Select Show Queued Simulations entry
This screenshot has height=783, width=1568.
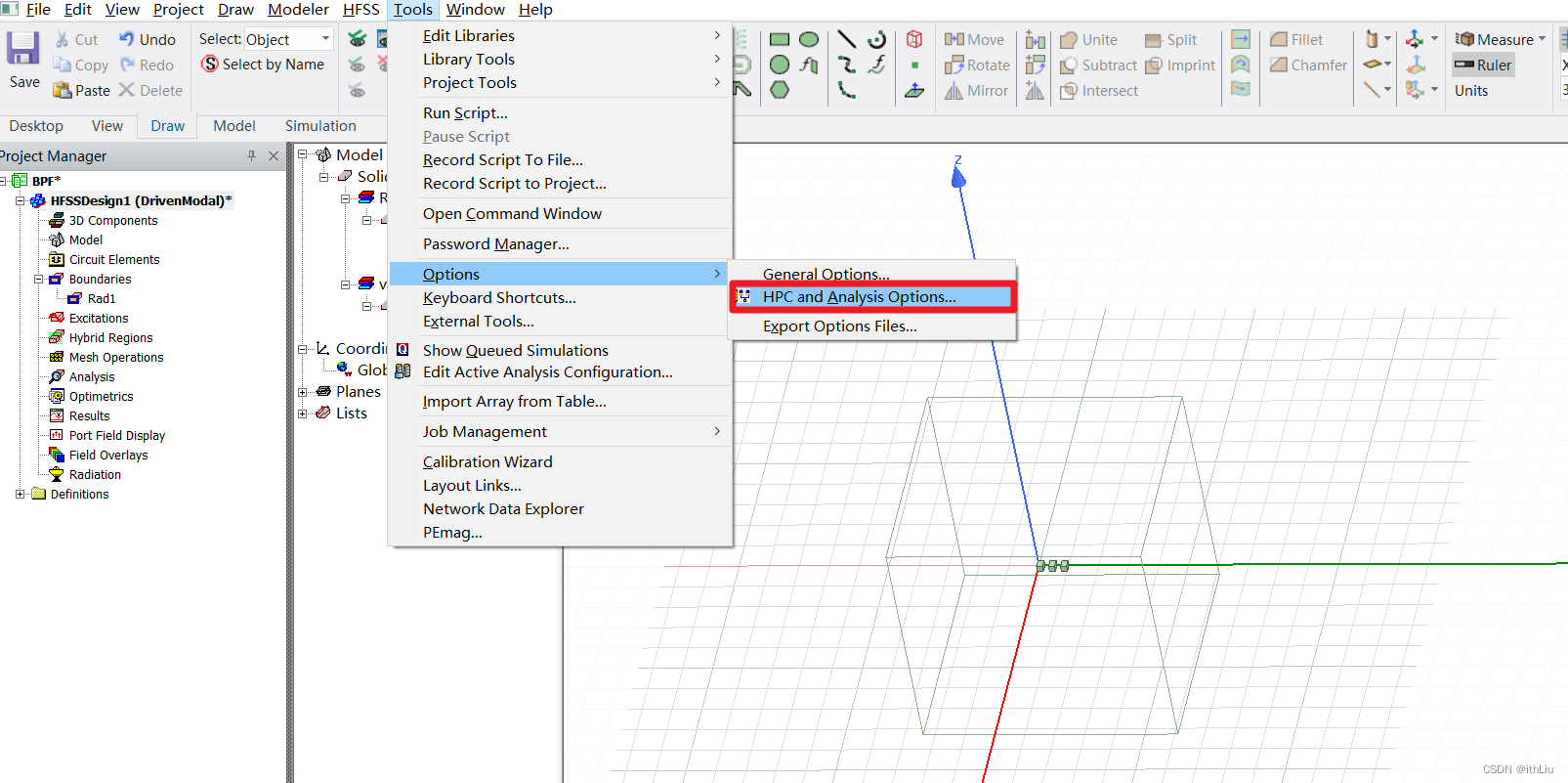coord(515,351)
